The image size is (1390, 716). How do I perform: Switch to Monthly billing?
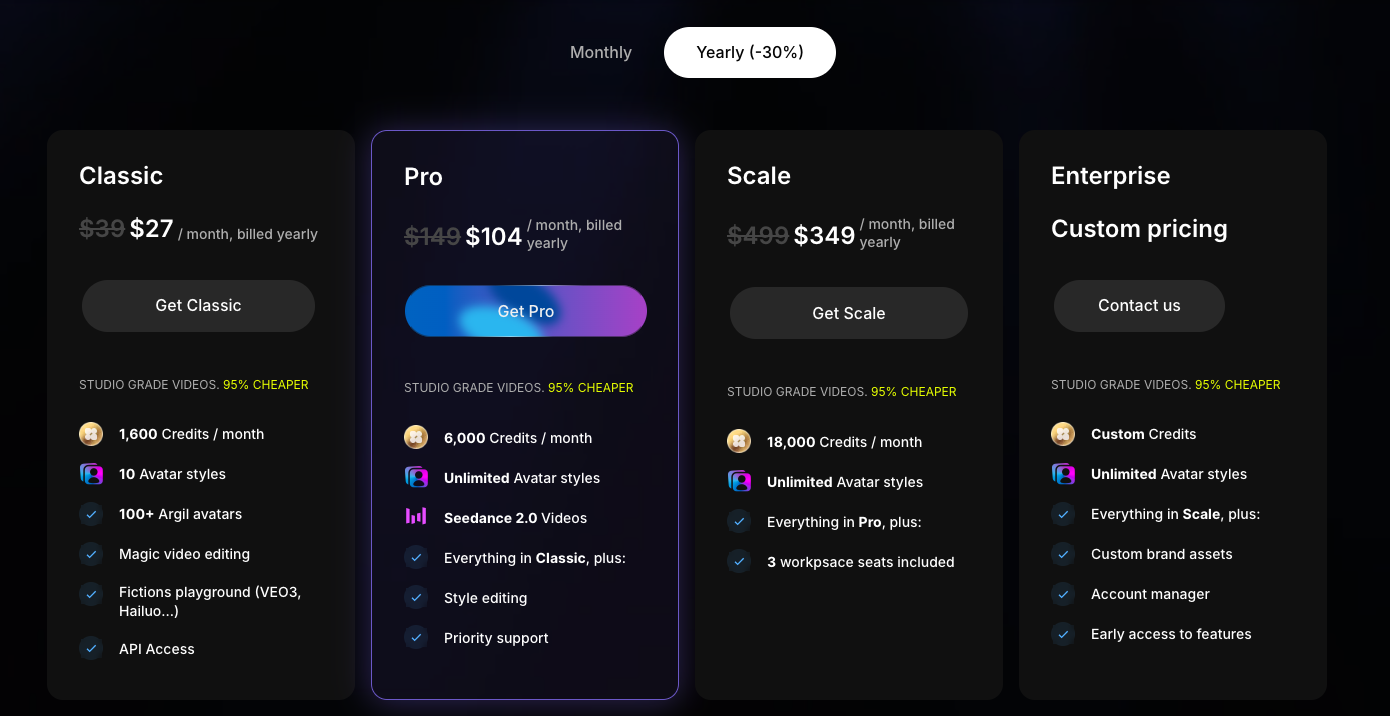point(601,52)
